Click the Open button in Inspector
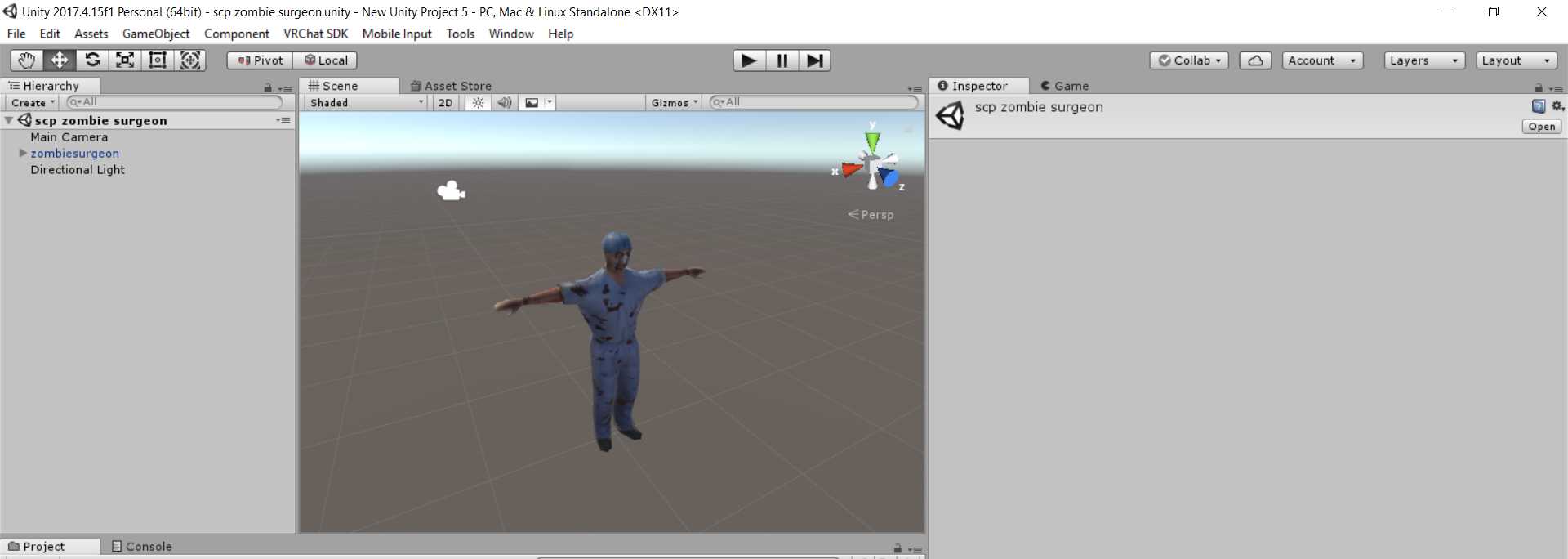This screenshot has height=559, width=1568. tap(1541, 127)
